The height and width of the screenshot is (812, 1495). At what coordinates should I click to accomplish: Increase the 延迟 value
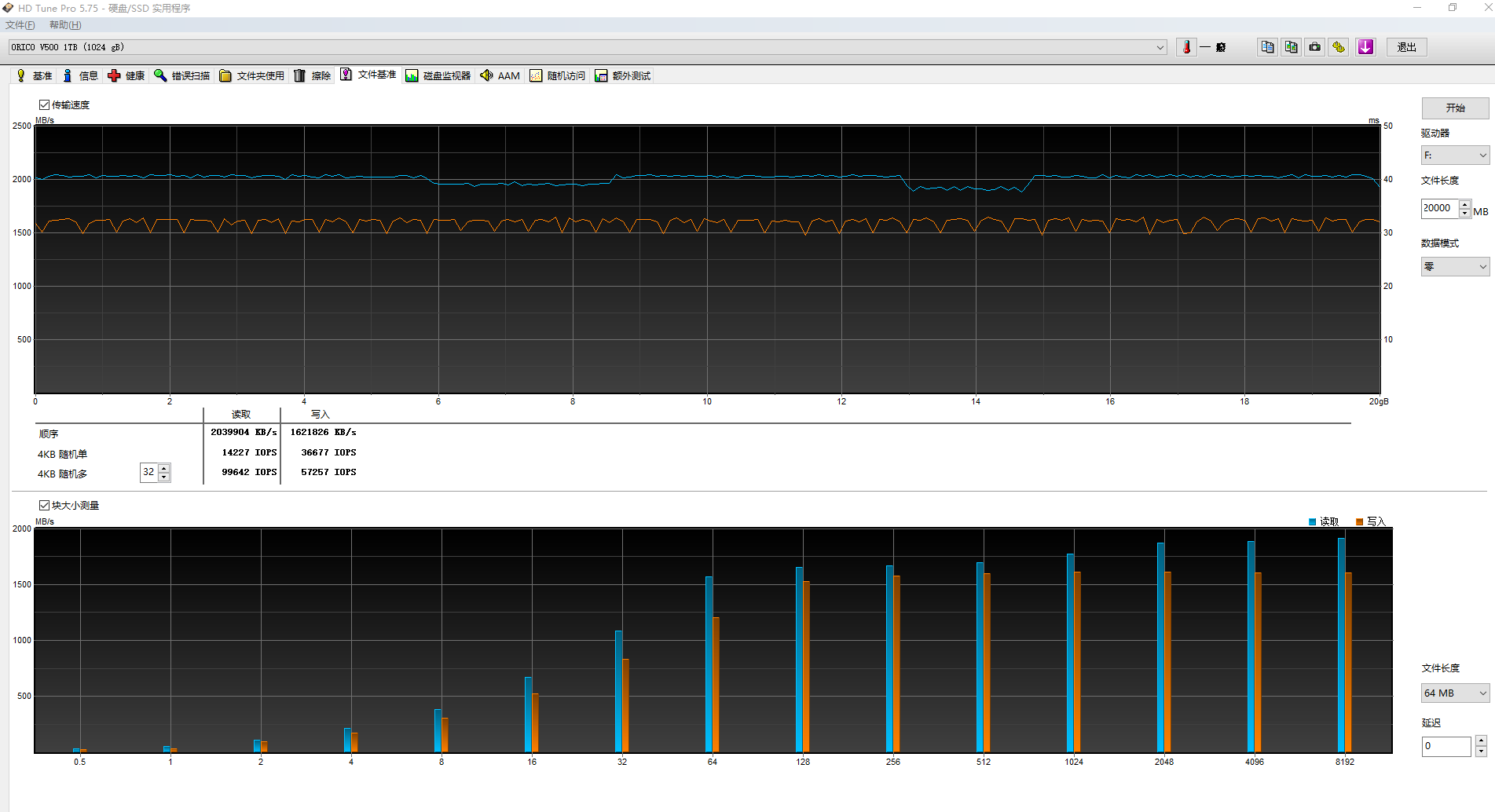tap(1481, 741)
